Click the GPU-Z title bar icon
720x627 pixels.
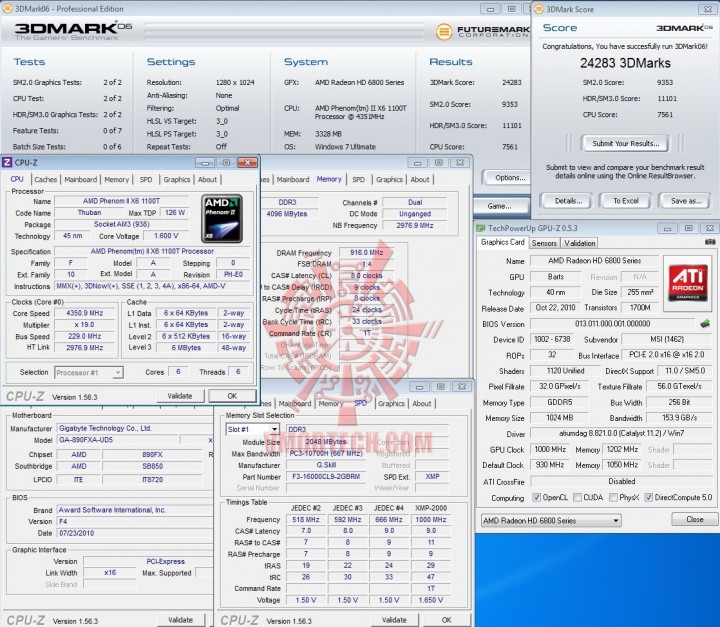click(x=481, y=228)
